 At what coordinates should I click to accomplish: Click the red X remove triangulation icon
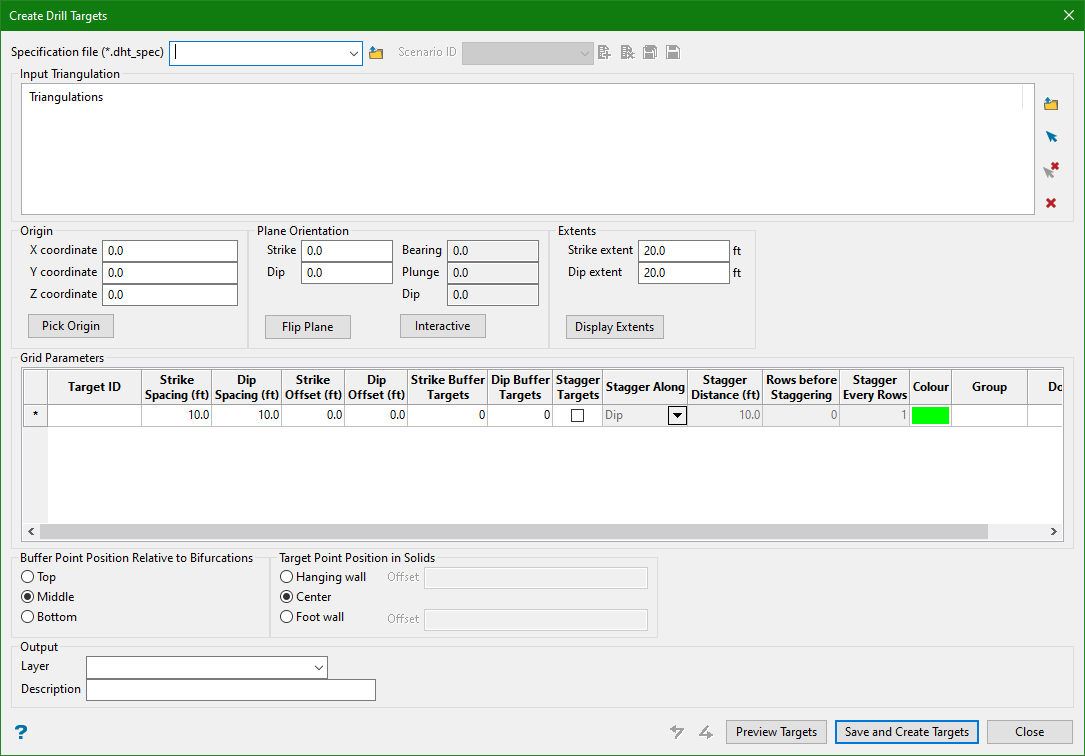pyautogui.click(x=1051, y=203)
